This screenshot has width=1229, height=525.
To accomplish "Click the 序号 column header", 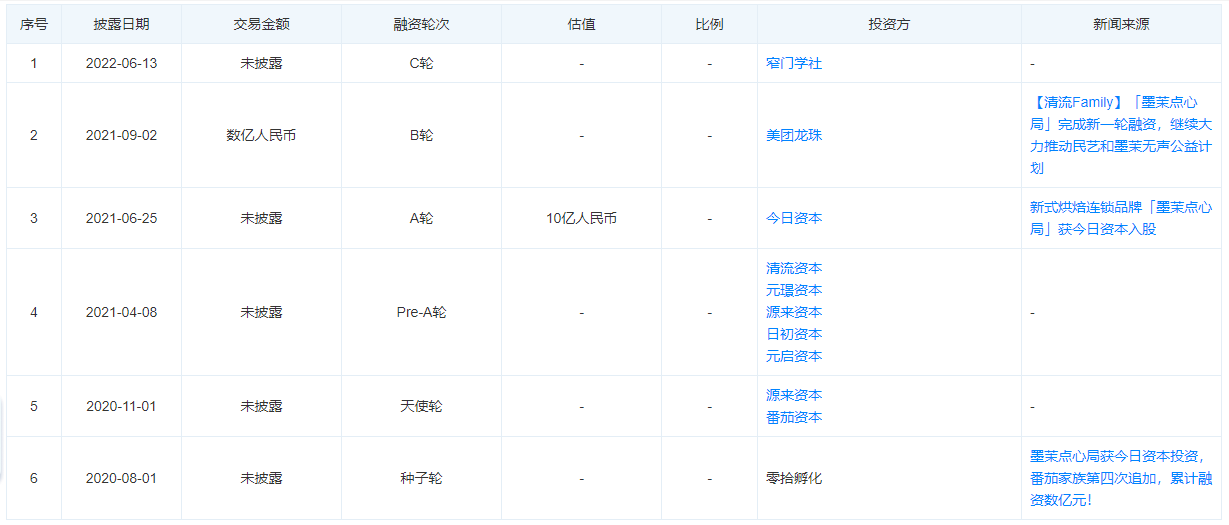I will [x=34, y=24].
